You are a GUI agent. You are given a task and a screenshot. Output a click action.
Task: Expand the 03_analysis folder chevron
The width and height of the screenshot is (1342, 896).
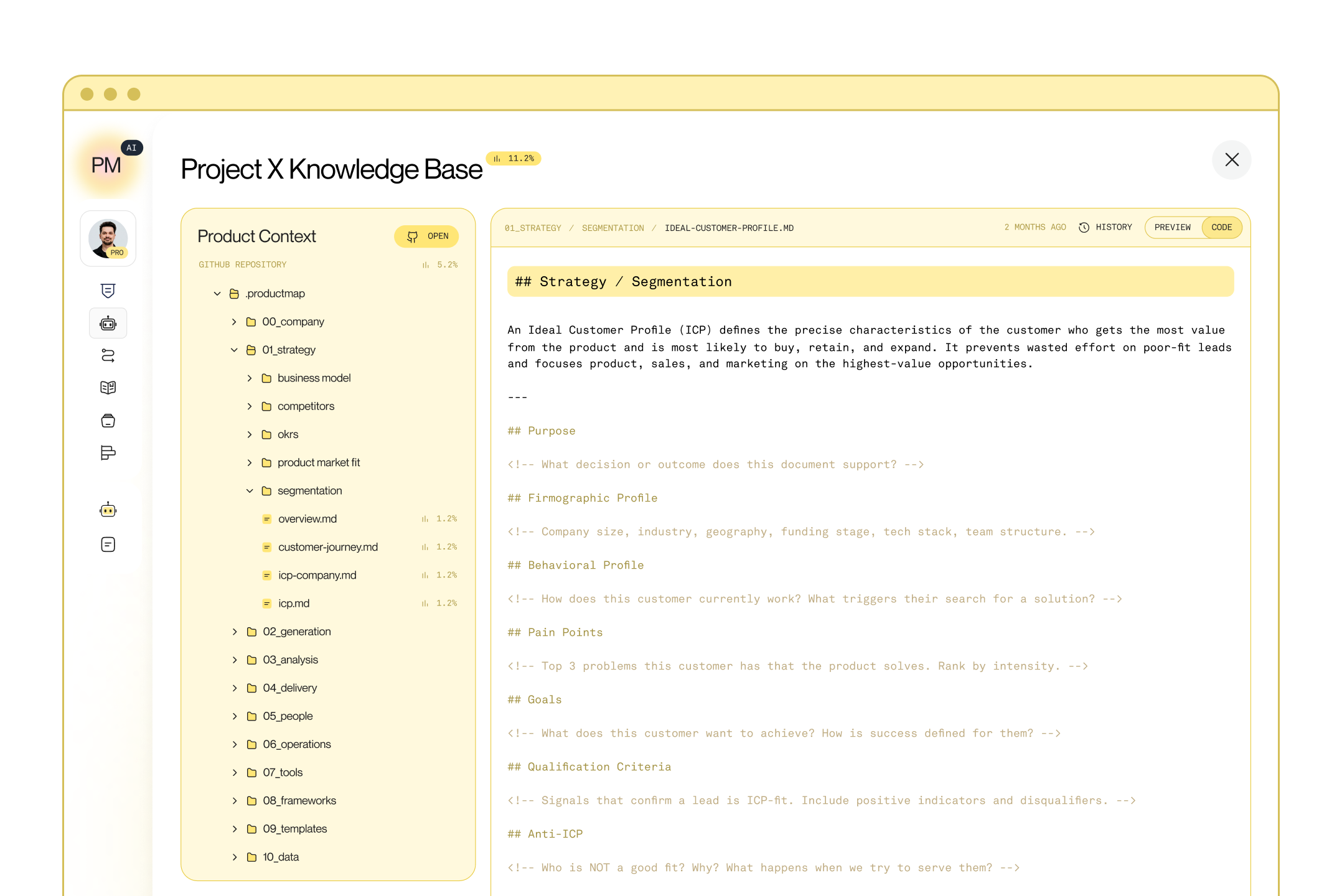(x=235, y=660)
